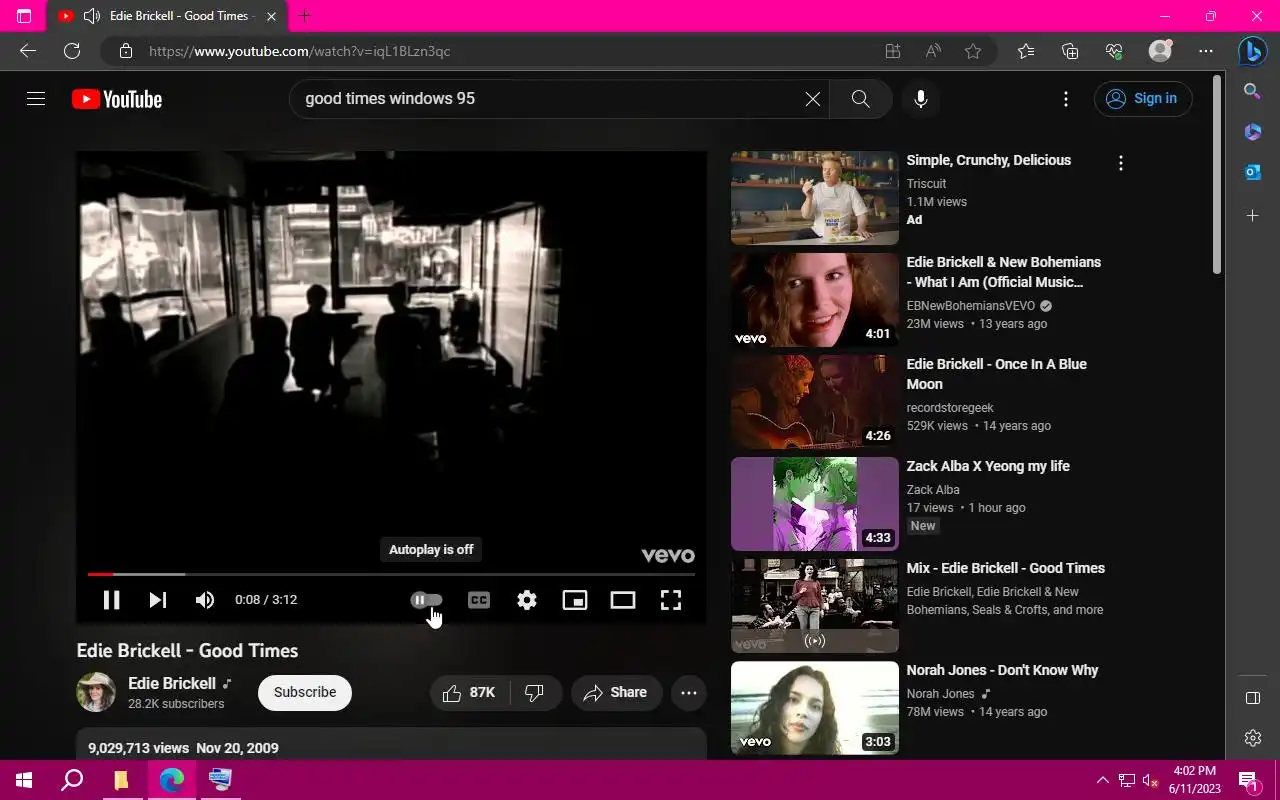Open the notification center
Screen dimensions: 1280x800
click(1248, 780)
